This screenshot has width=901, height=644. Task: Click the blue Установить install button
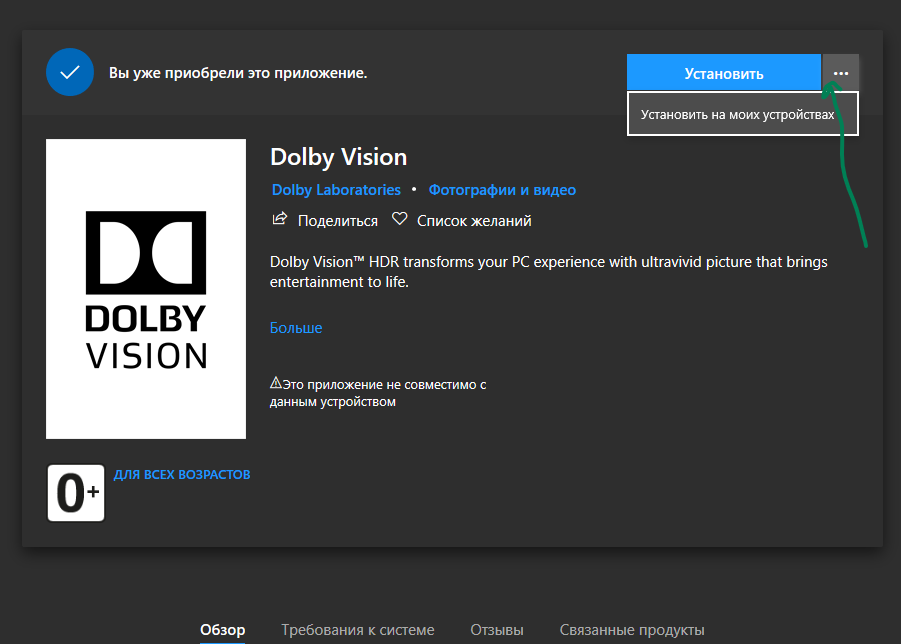click(723, 72)
